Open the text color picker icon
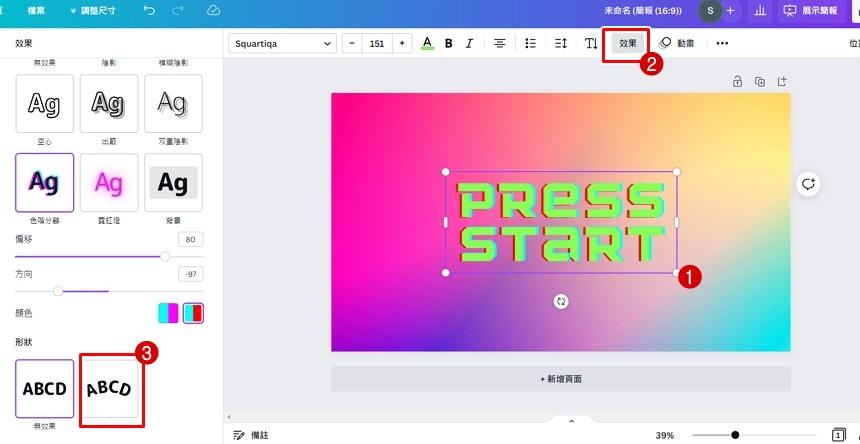This screenshot has width=860, height=444. pyautogui.click(x=427, y=43)
